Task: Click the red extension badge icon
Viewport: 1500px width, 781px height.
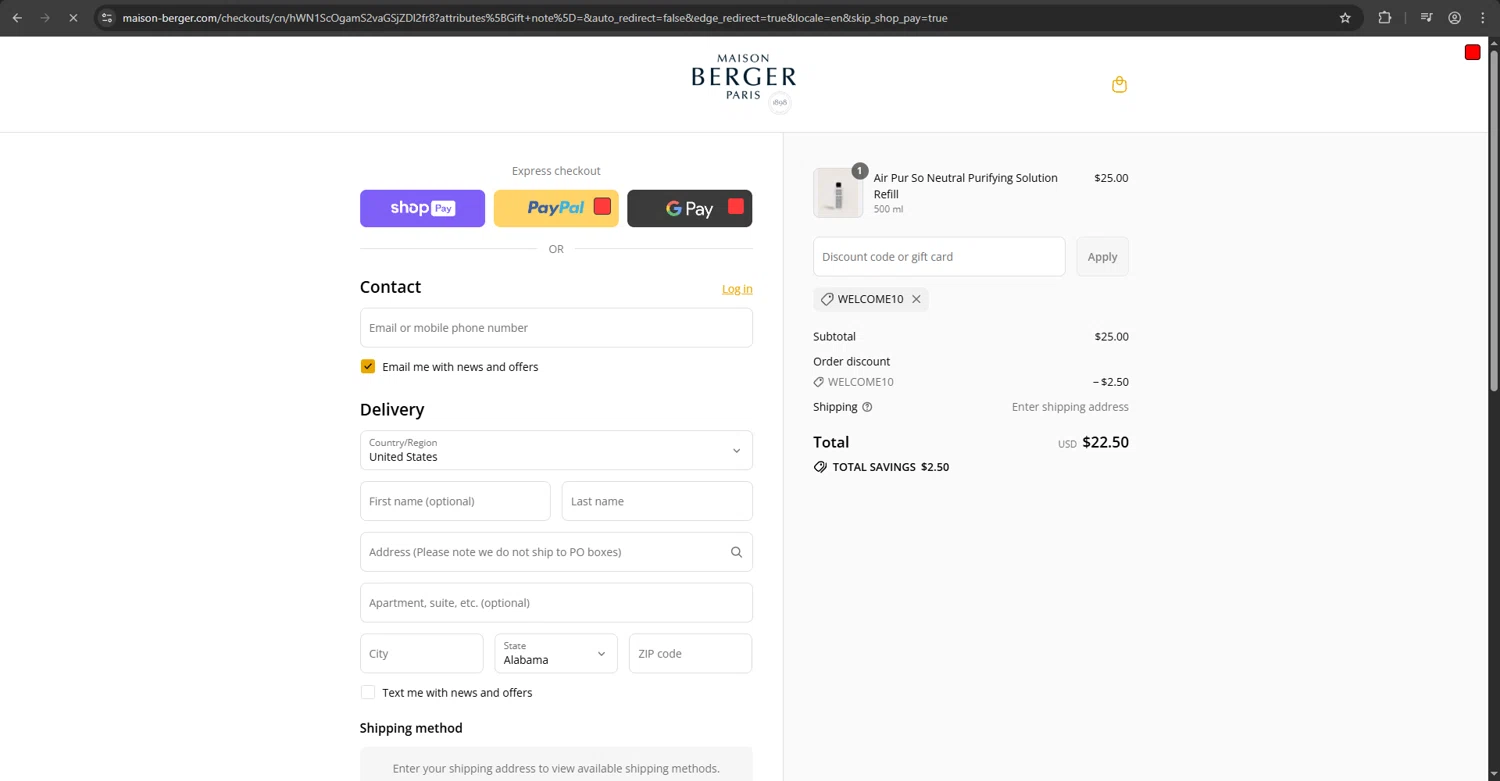Action: pos(1472,52)
